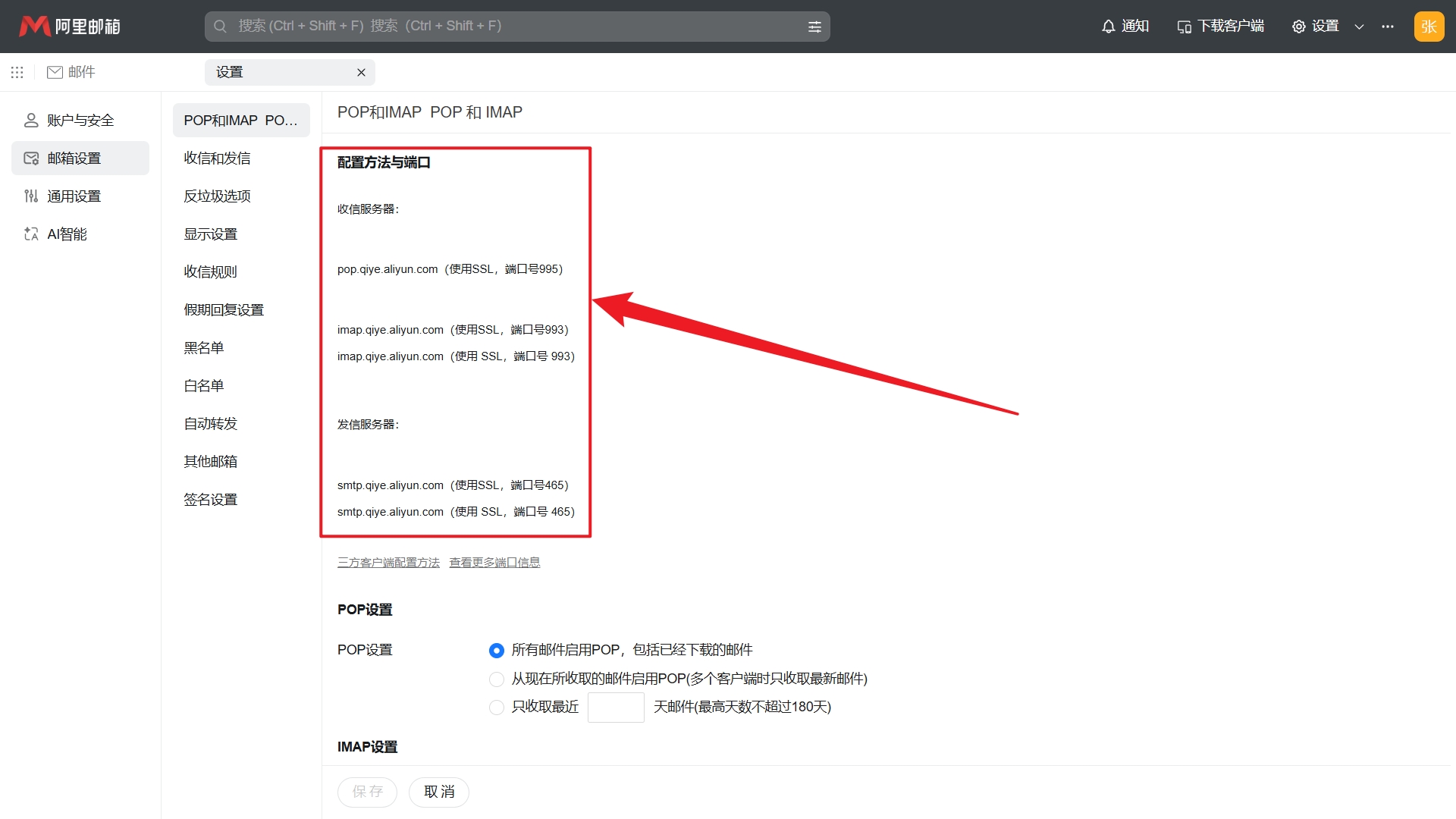1456x819 pixels.
Task: Click the 通用设置 sliders icon
Action: click(x=31, y=196)
